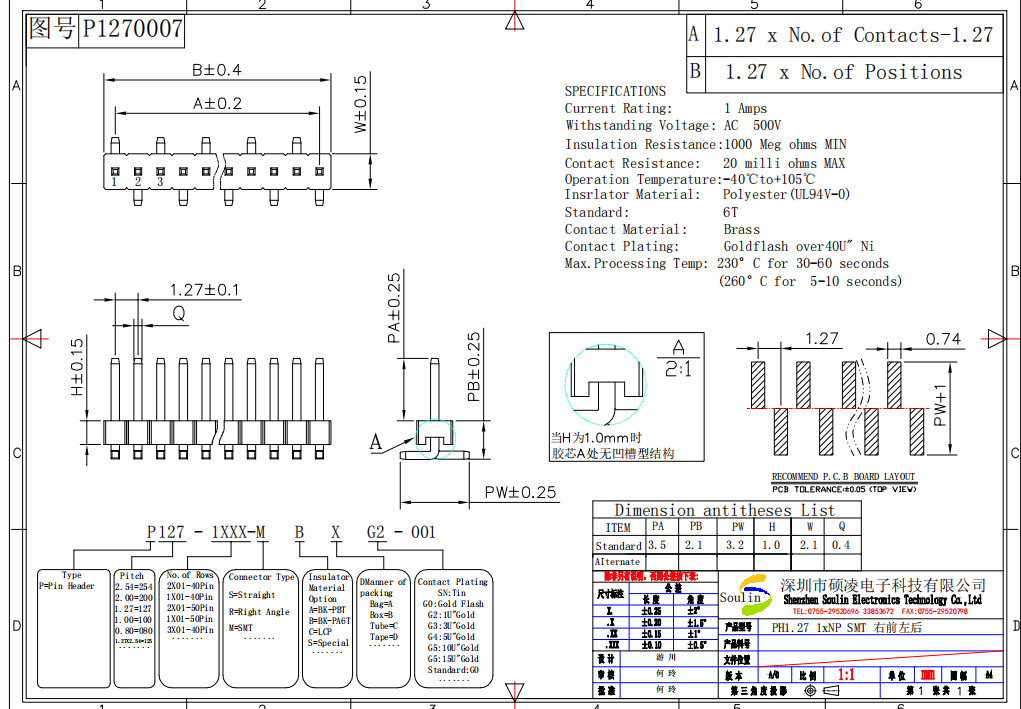Click the product name PH1.27 1xNP SMT field
The height and width of the screenshot is (709, 1021).
point(847,628)
